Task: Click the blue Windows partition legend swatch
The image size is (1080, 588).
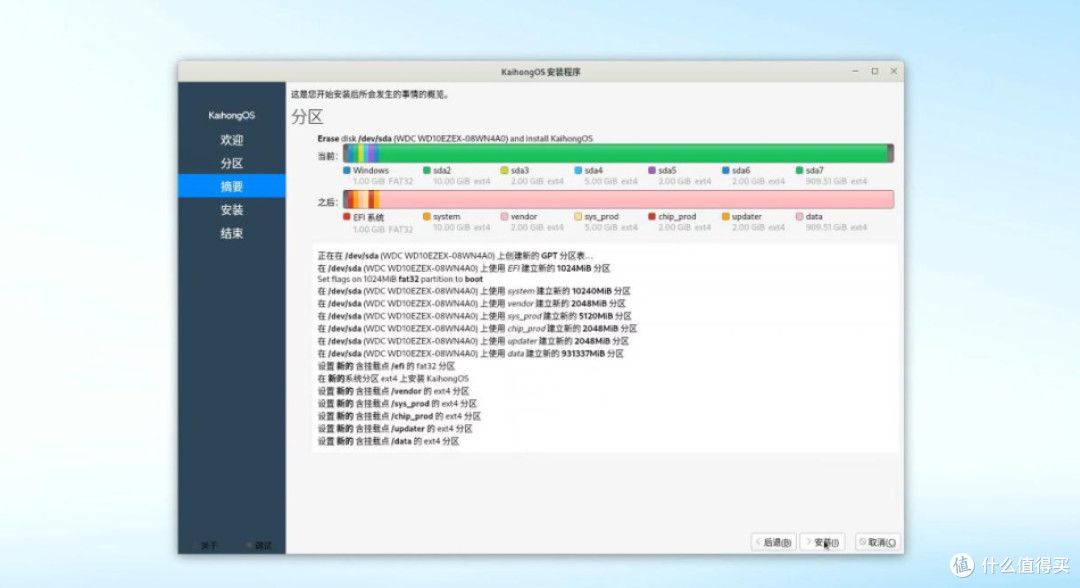Action: coord(347,170)
